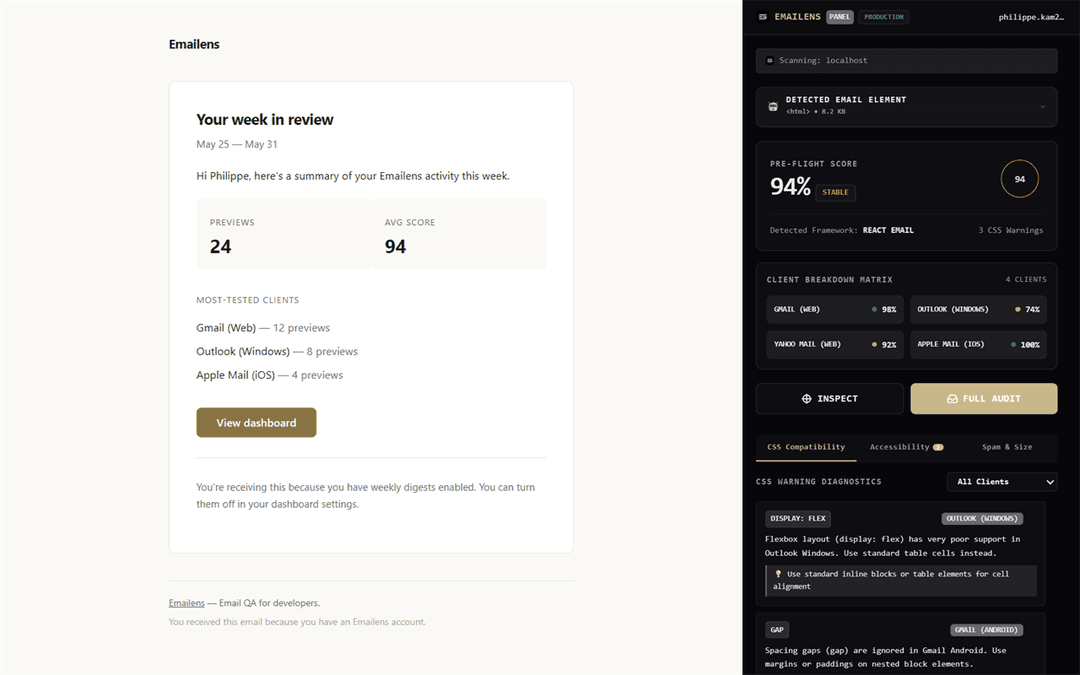Open the All Clients dropdown
Image resolution: width=1080 pixels, height=675 pixels.
pyautogui.click(x=1002, y=481)
